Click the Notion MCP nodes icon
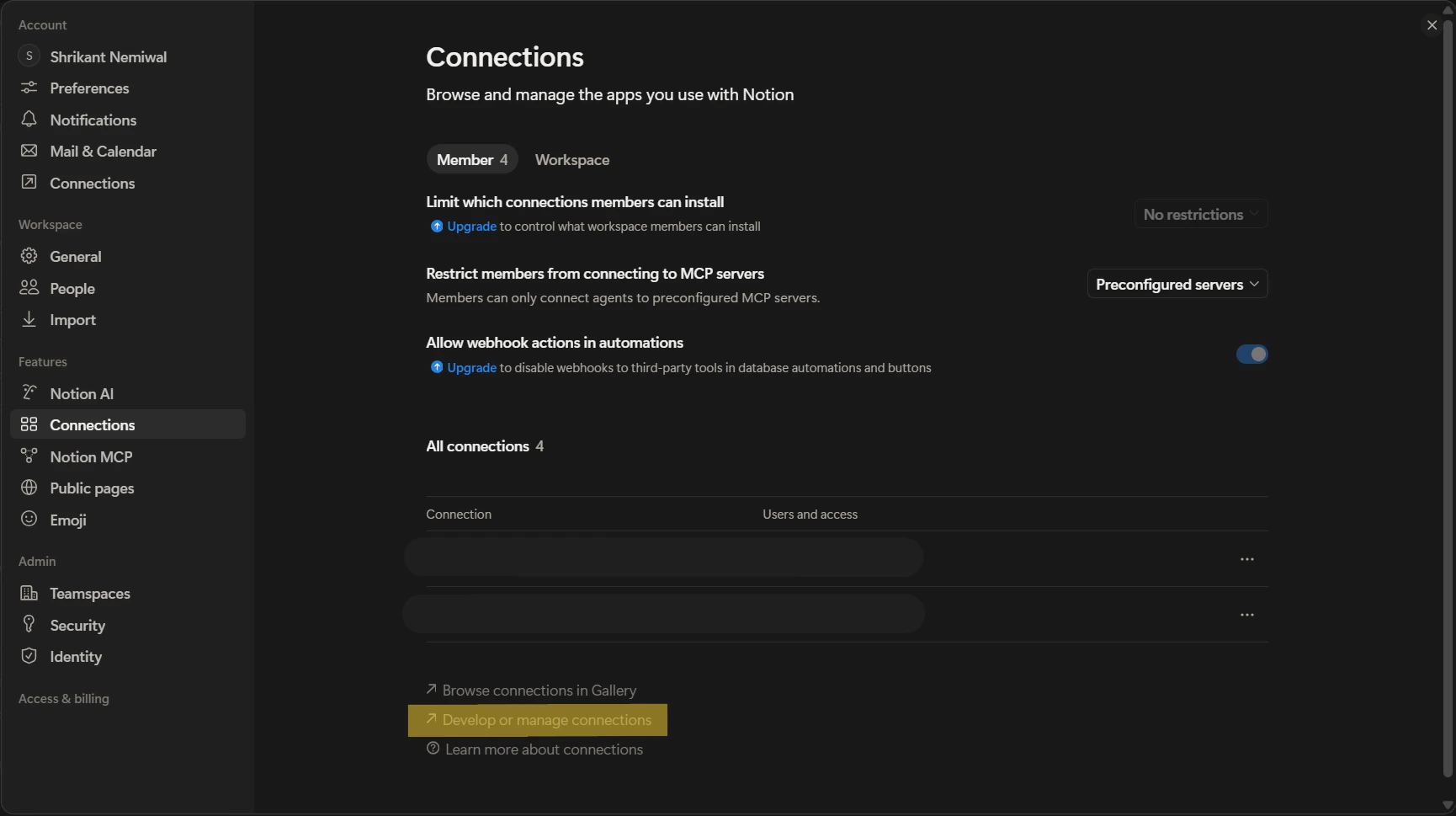1456x816 pixels. click(29, 456)
